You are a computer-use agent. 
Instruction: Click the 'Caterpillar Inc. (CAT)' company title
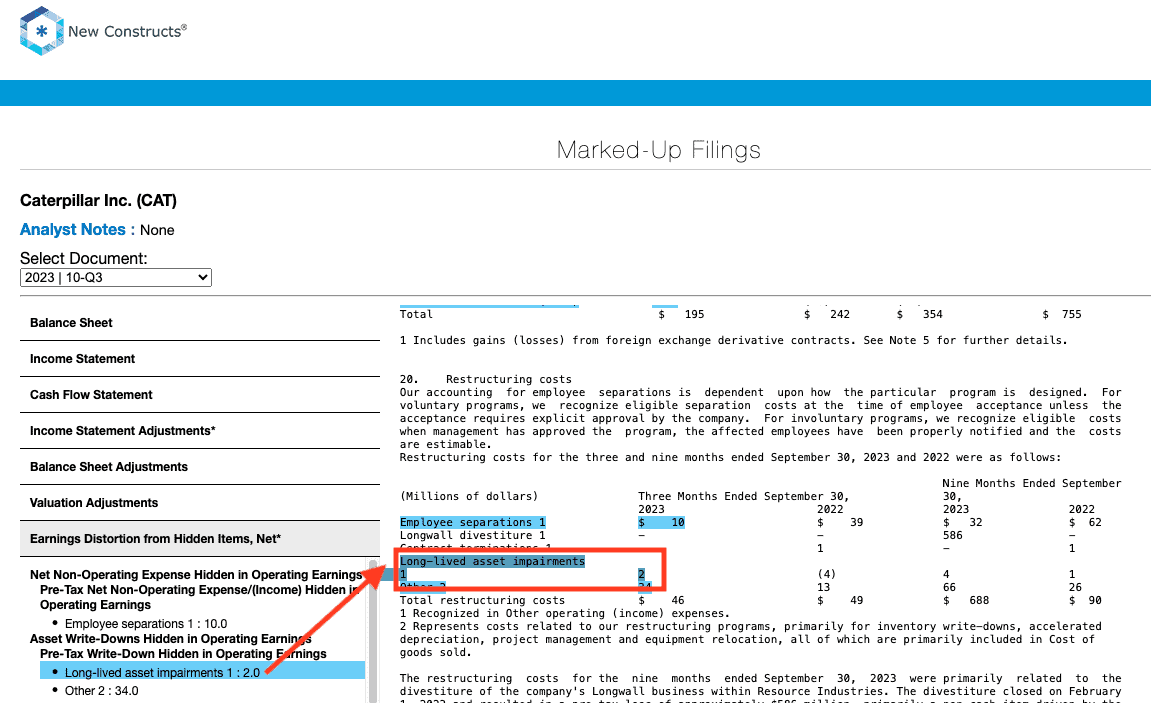(x=98, y=200)
